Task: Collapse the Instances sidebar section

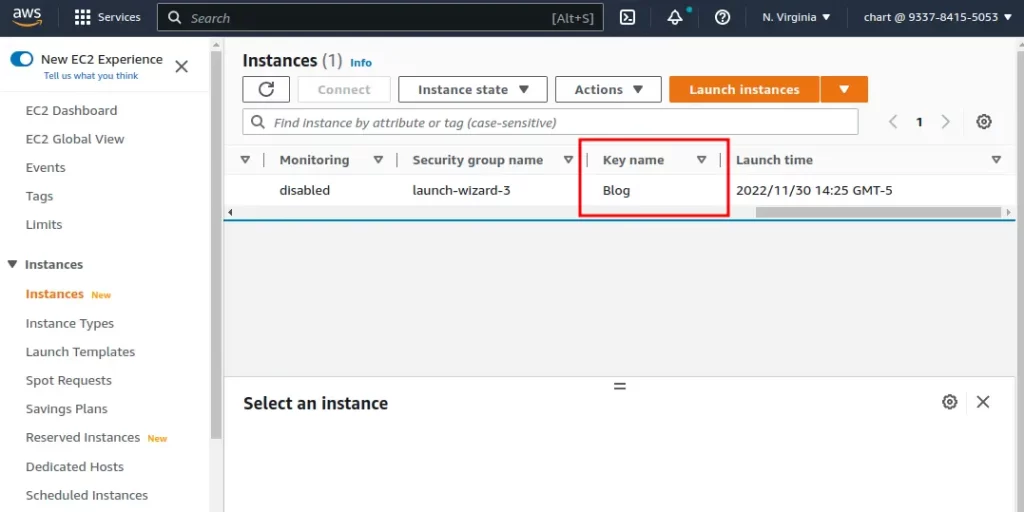Action: pyautogui.click(x=12, y=264)
